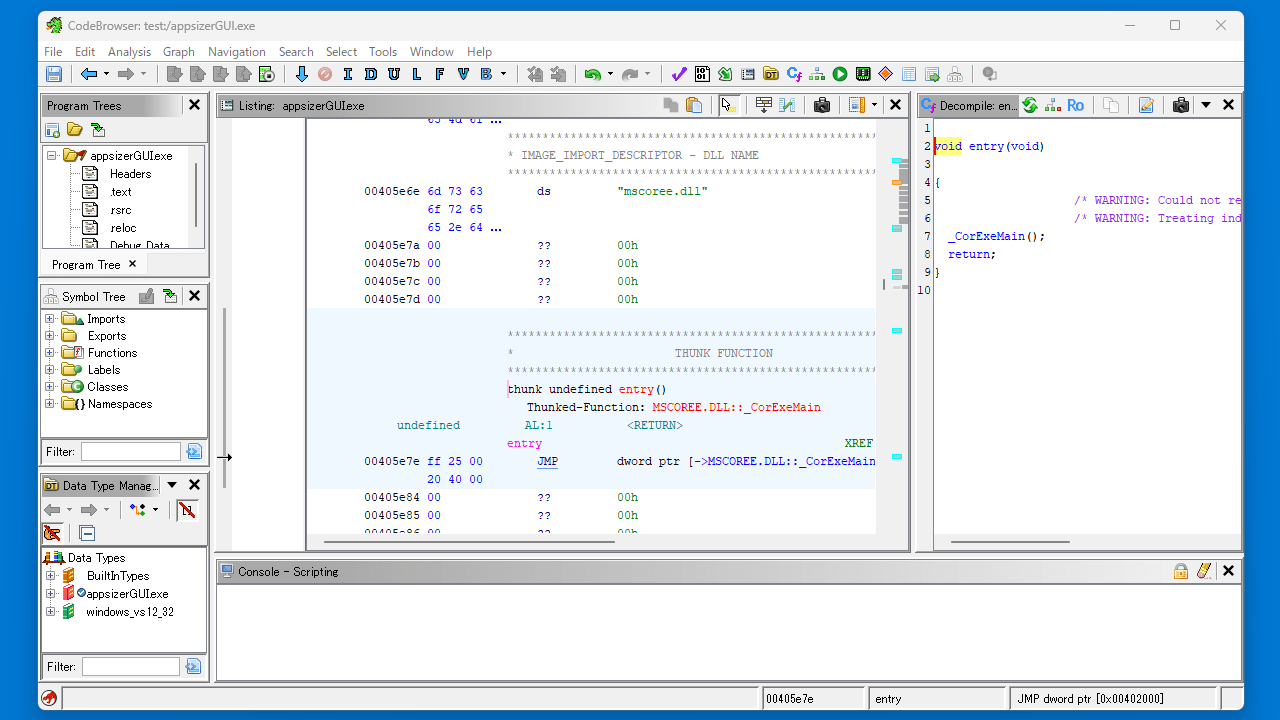
Task: Toggle navigation direction down arrow
Action: pyautogui.click(x=301, y=74)
